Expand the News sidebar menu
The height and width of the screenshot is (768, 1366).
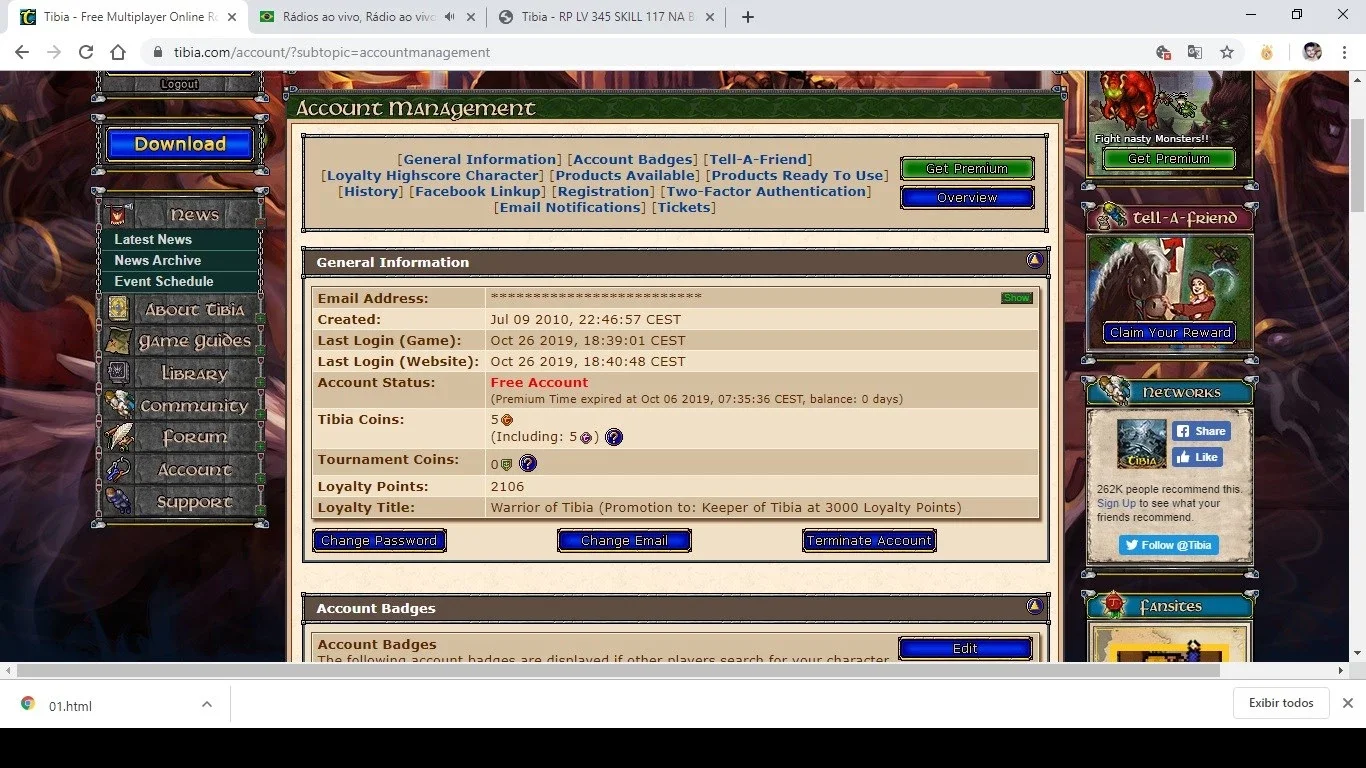(181, 214)
